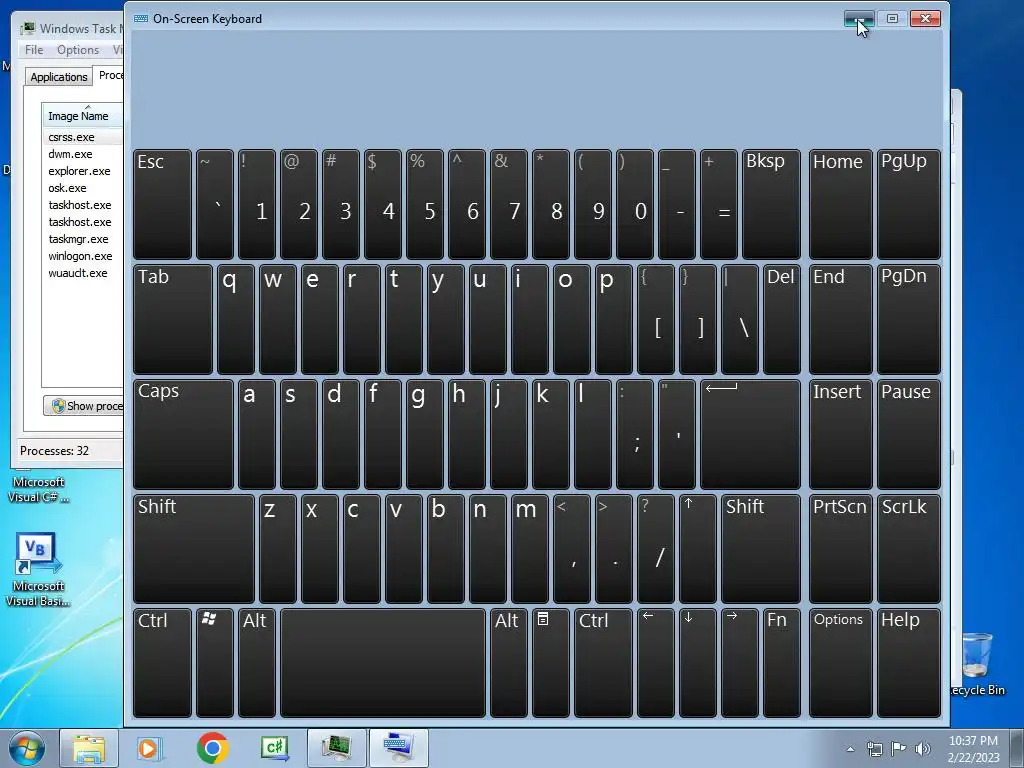Select dwm.exe process row
Screen dimensions: 1024x768
(x=84, y=154)
